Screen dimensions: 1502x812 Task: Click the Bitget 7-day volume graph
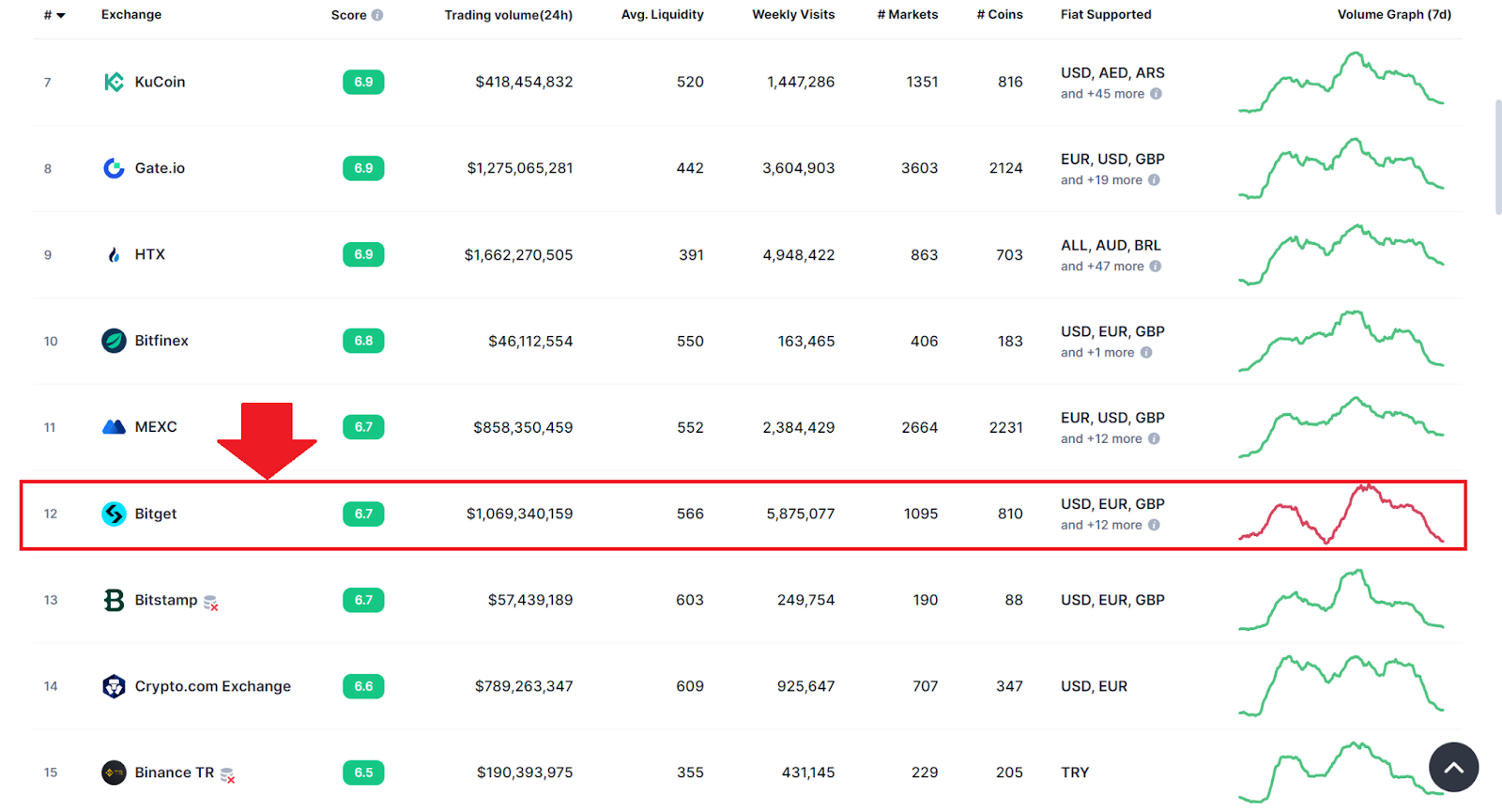coord(1341,514)
